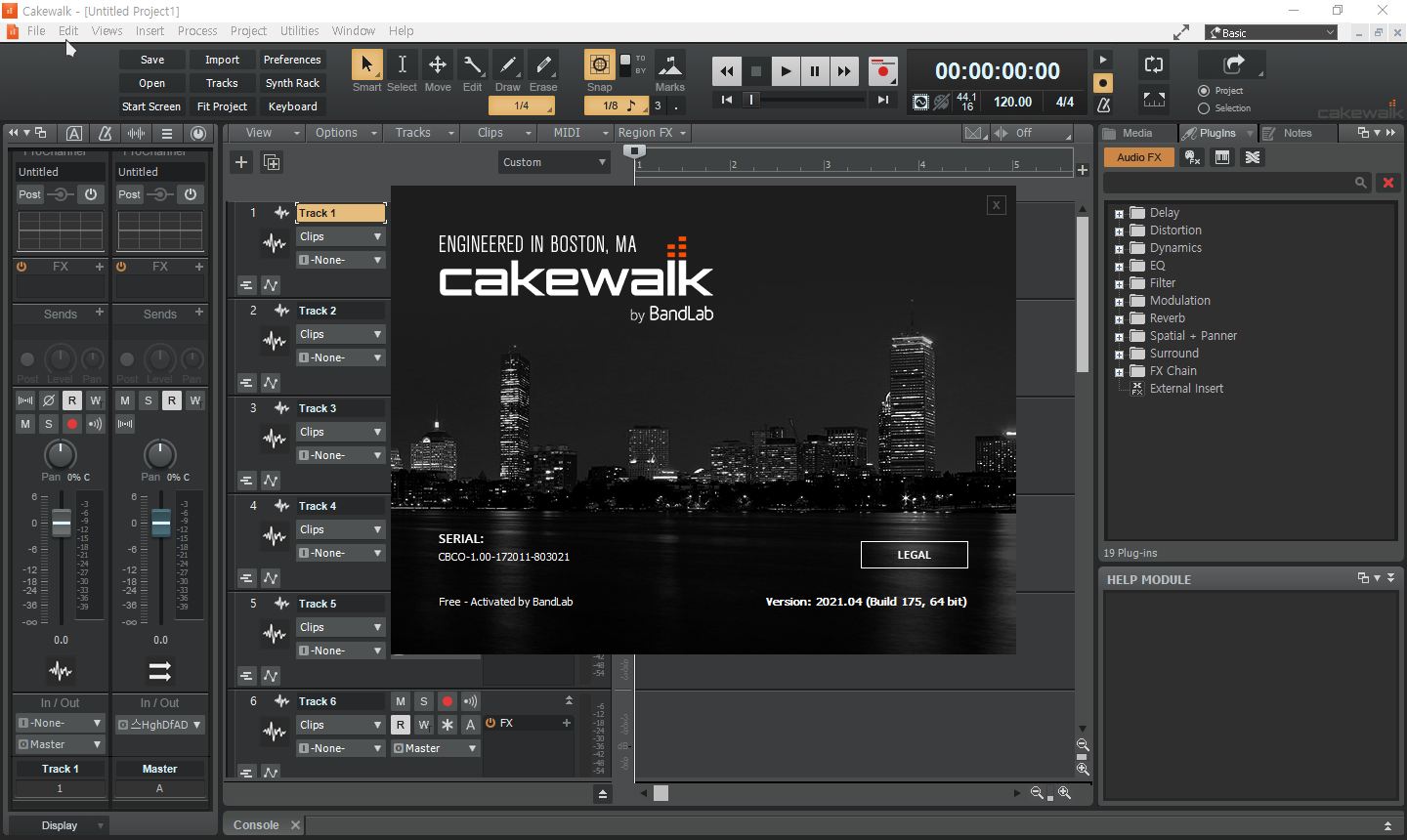1407x840 pixels.
Task: Open Track 6 Master output dropdown
Action: (436, 748)
